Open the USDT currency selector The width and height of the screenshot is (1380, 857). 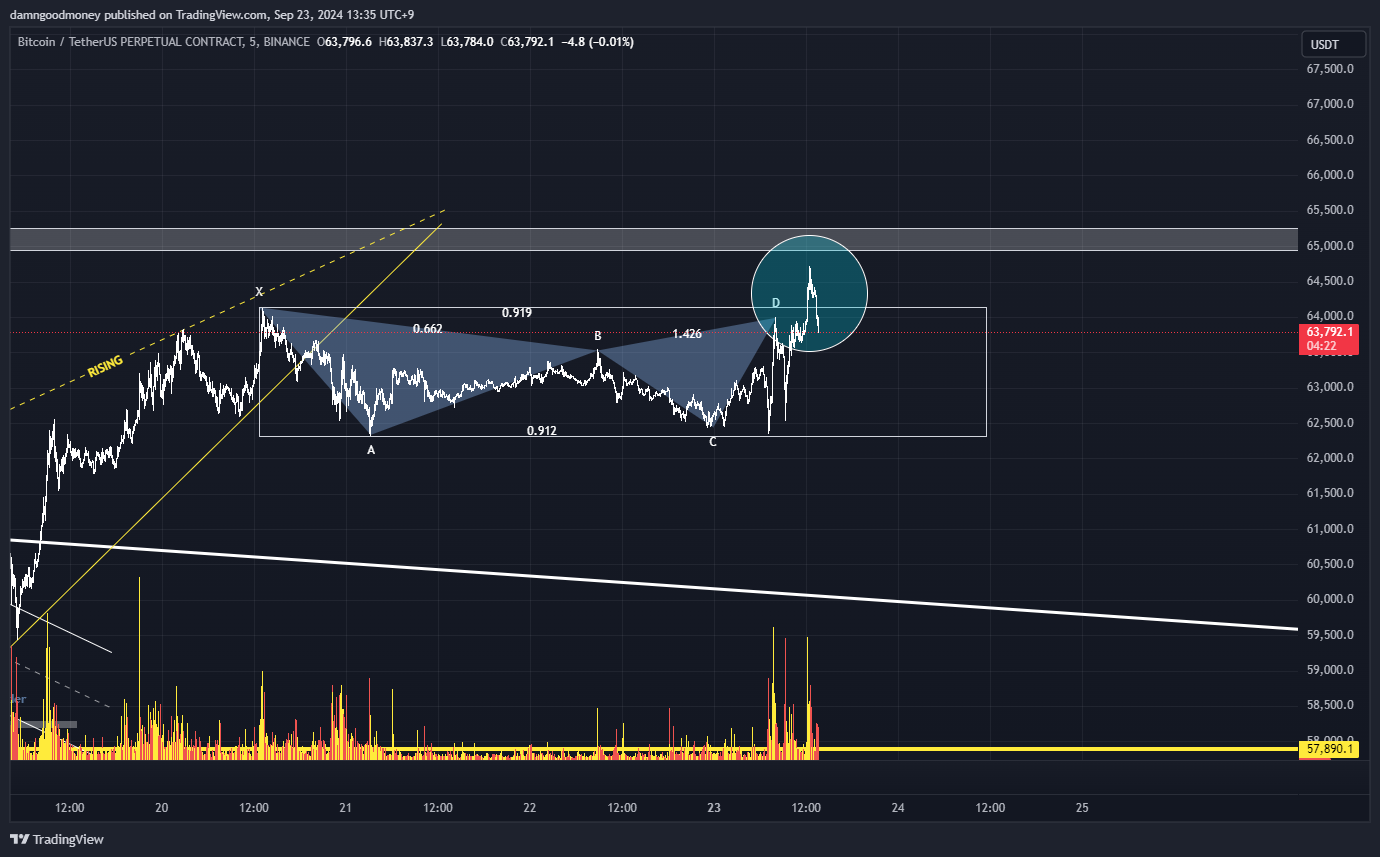pos(1334,45)
